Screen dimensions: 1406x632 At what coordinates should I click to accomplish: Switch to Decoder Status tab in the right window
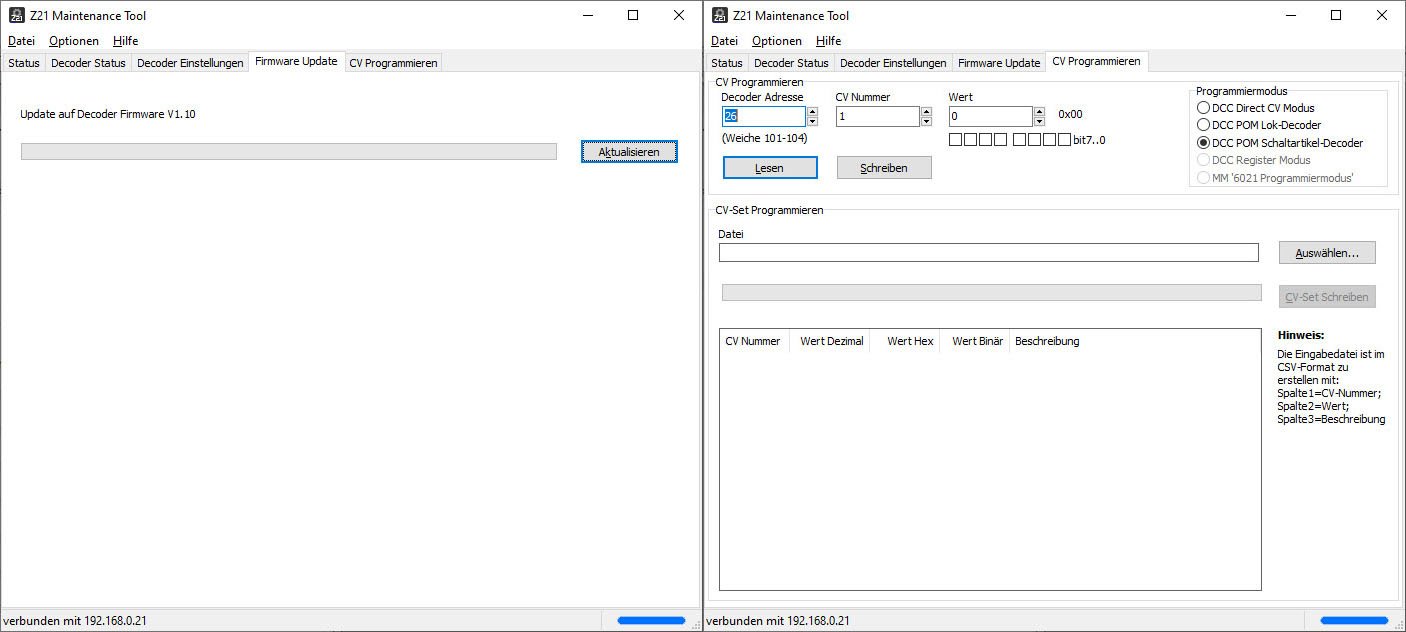tap(791, 63)
